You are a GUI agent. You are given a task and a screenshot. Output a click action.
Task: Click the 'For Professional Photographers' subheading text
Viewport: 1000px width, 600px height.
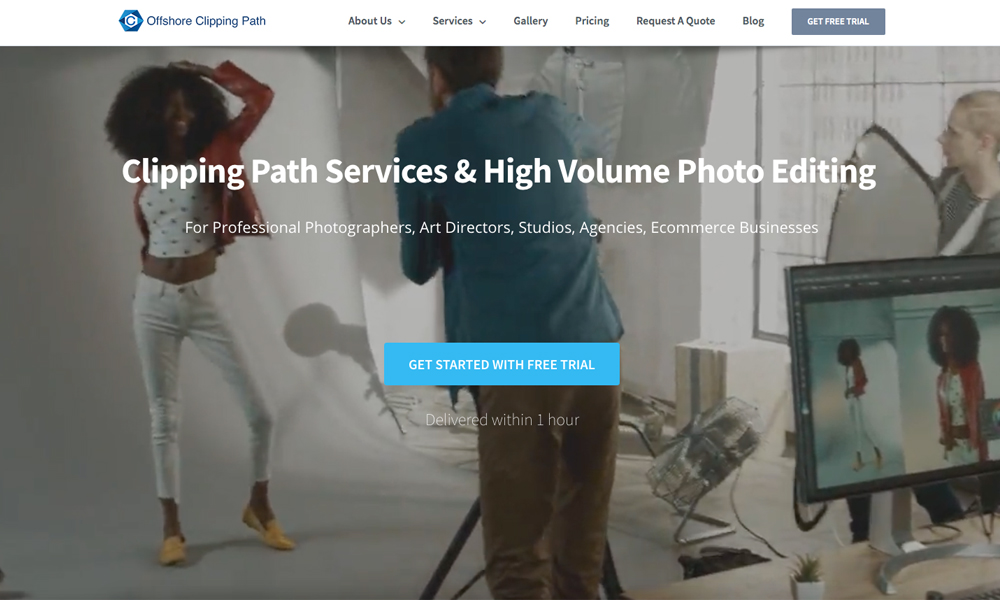501,227
